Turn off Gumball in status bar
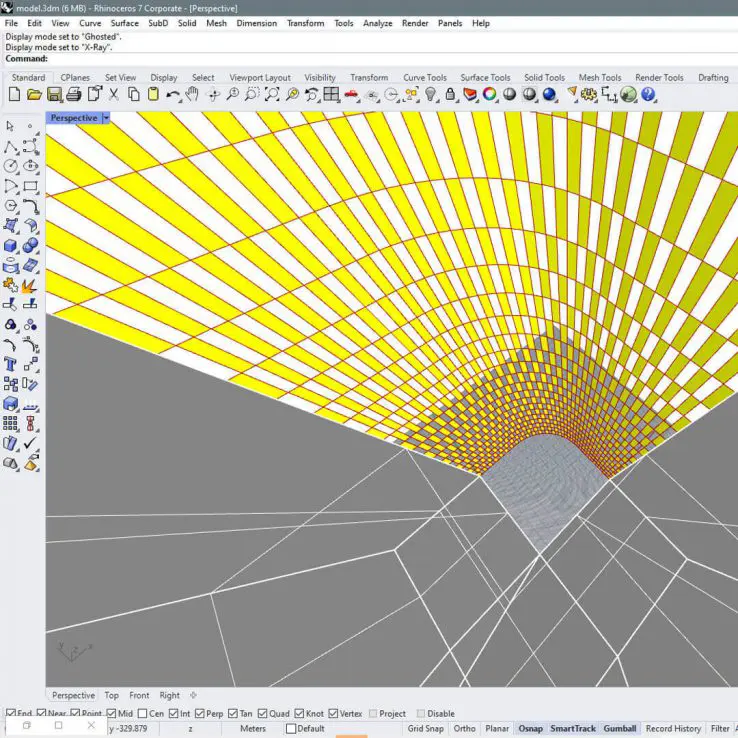Screen dimensions: 738x738 pyautogui.click(x=619, y=729)
